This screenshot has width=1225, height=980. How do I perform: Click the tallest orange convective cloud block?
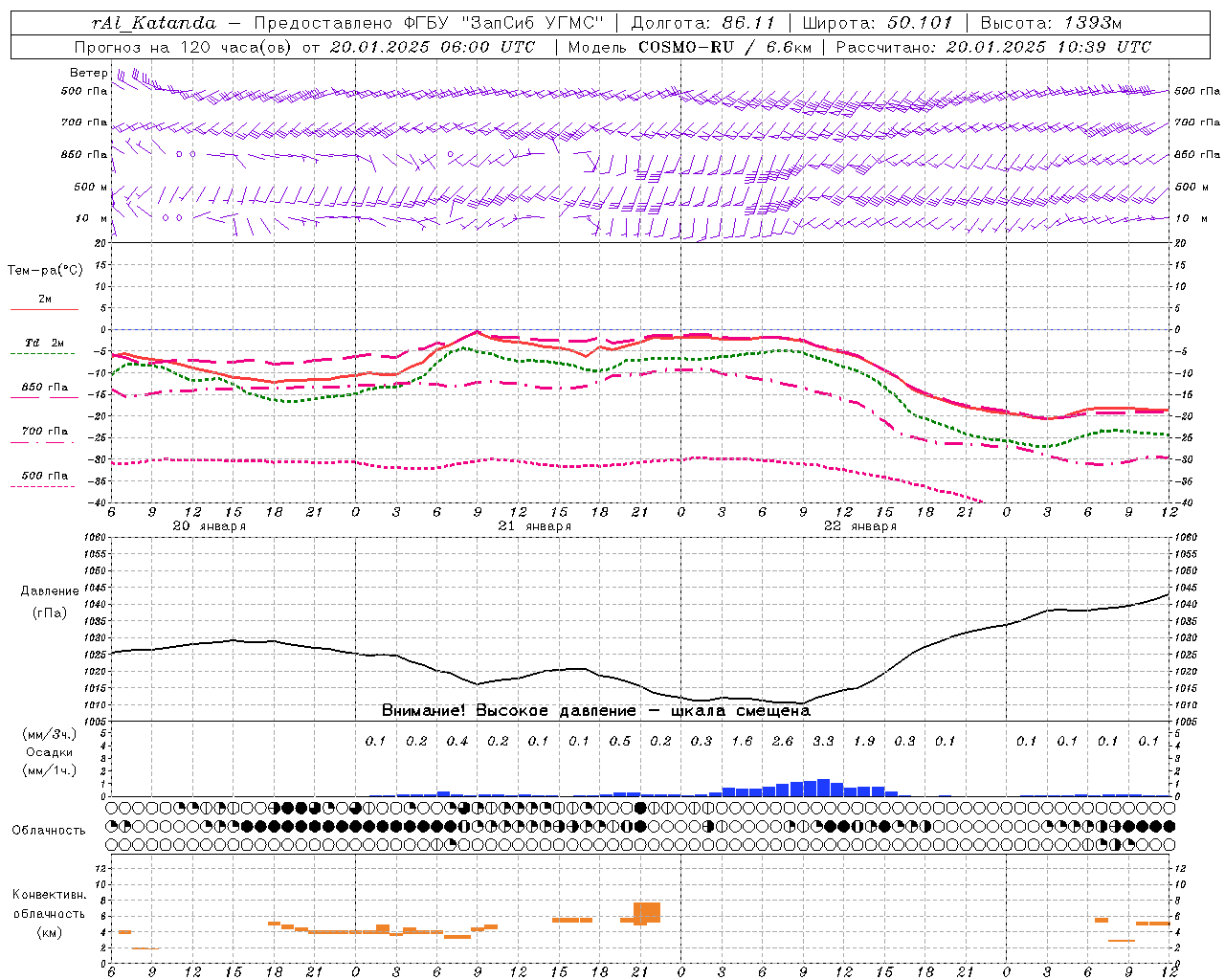tap(647, 913)
